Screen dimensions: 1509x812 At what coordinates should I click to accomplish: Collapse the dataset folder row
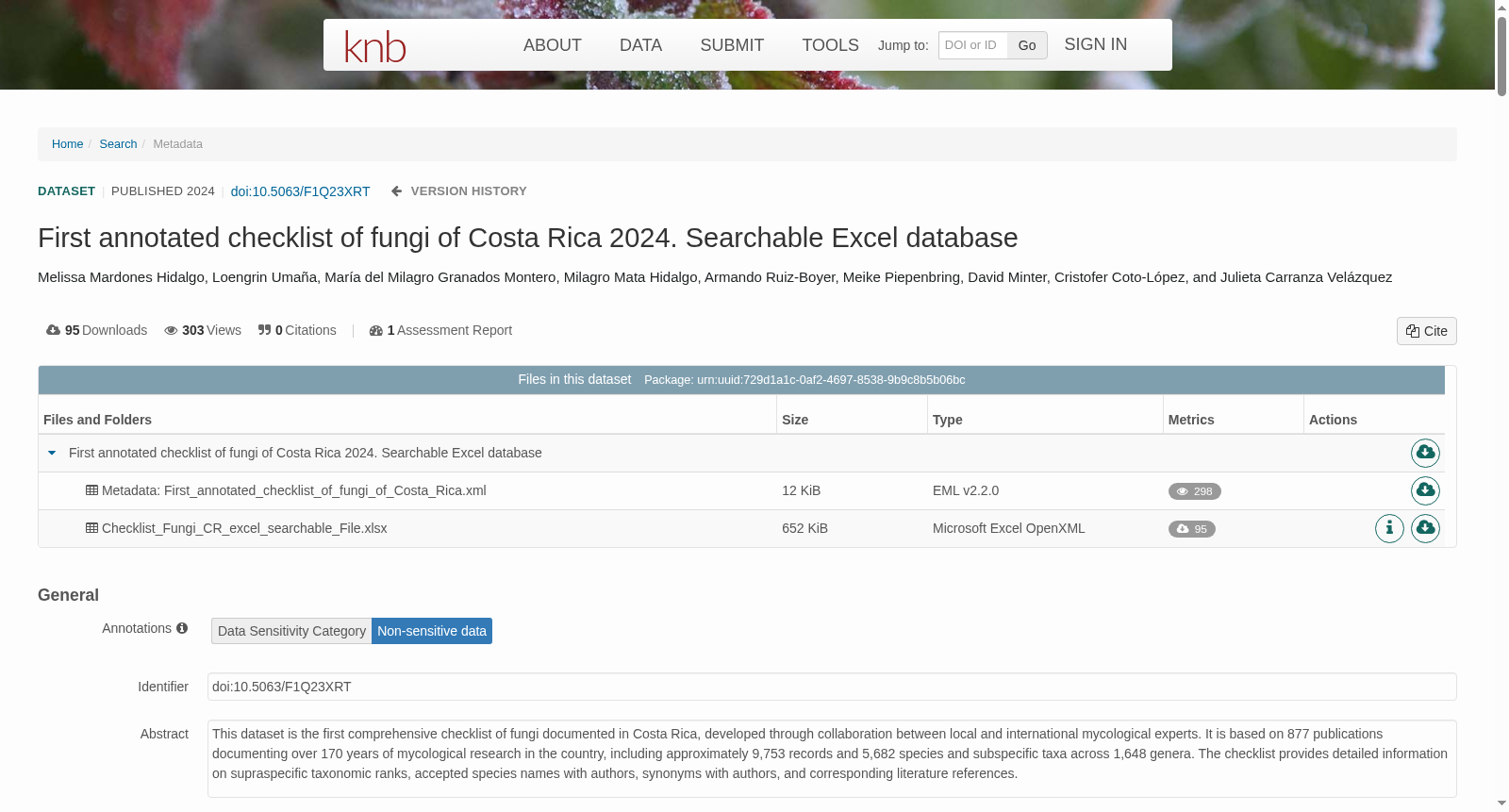click(52, 453)
